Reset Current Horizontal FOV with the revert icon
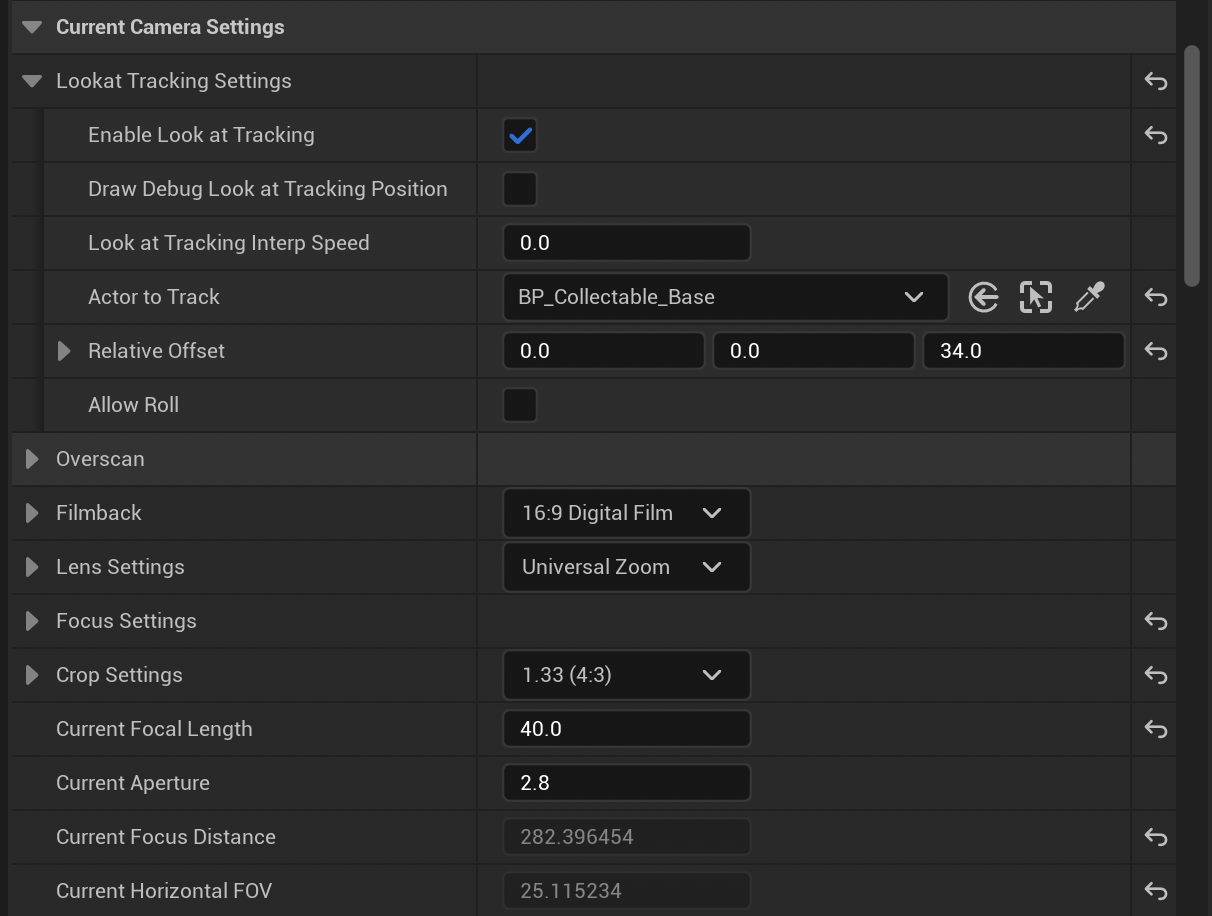Screen dimensions: 1212x916 pyautogui.click(x=1155, y=891)
